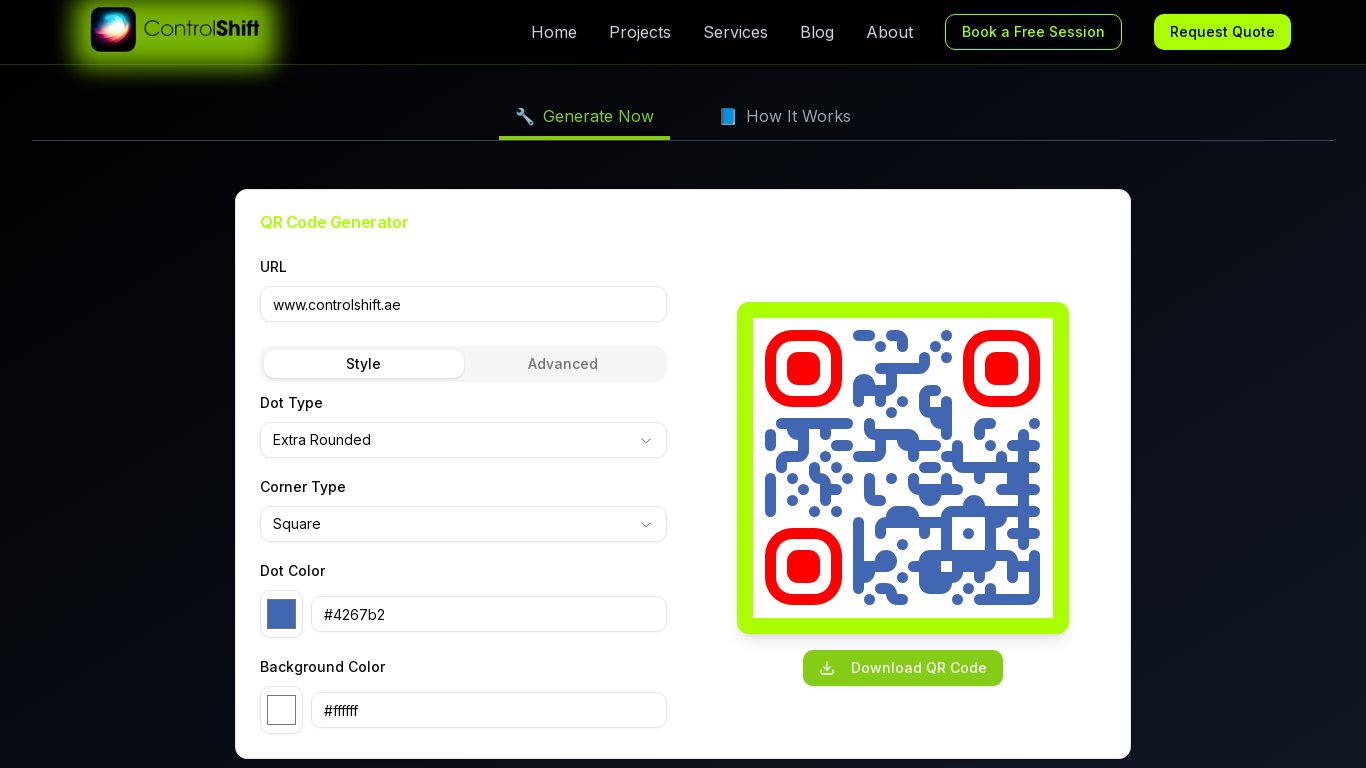Viewport: 1366px width, 768px height.
Task: Go to Projects in the navigation
Action: coord(640,32)
